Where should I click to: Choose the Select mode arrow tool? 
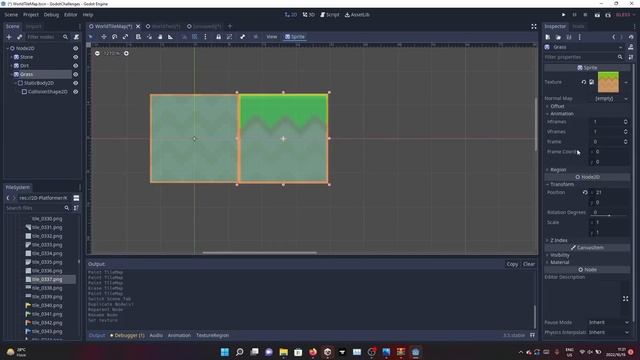(91, 37)
